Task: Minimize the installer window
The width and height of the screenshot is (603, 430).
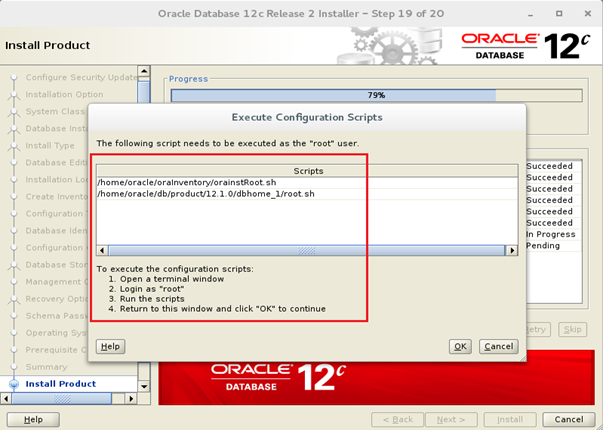Action: [x=530, y=14]
